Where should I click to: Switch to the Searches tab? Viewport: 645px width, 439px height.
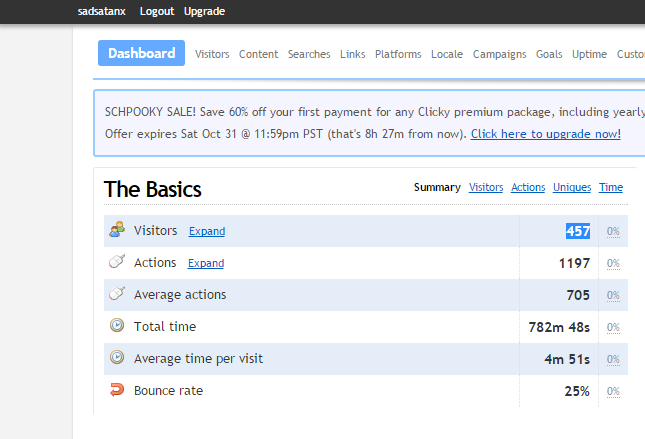[309, 54]
